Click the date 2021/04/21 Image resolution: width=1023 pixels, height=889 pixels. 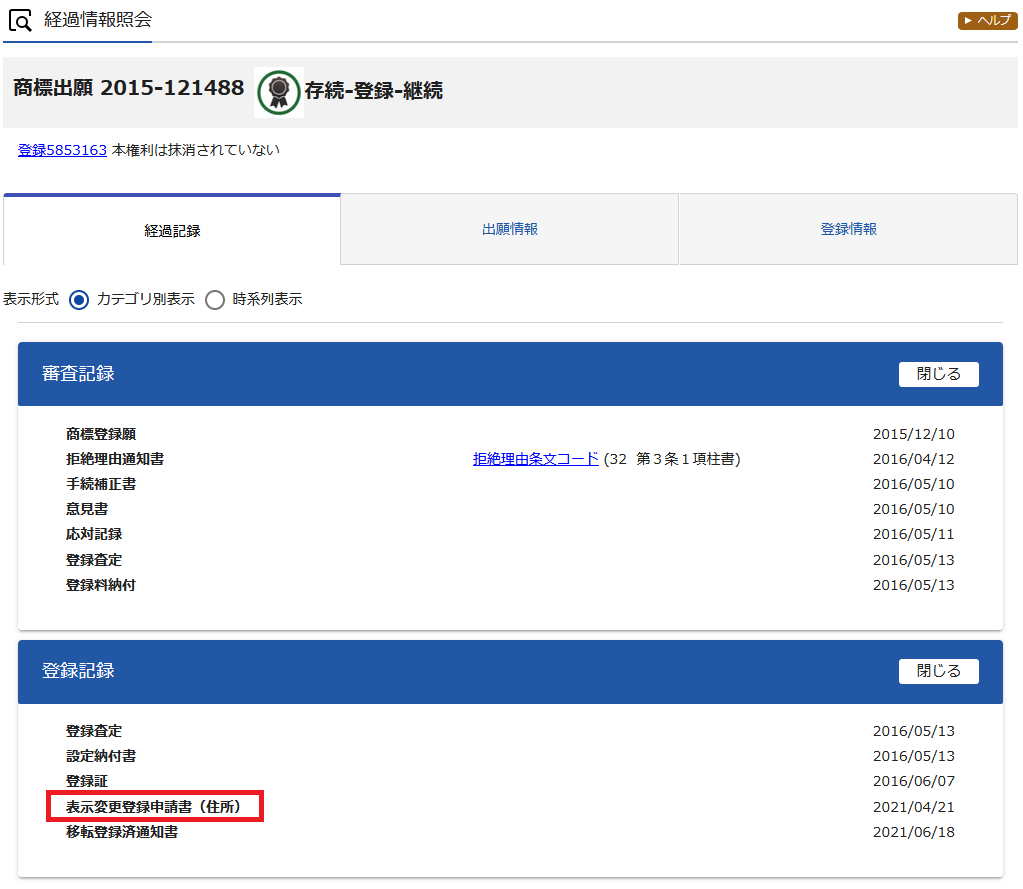pyautogui.click(x=913, y=807)
